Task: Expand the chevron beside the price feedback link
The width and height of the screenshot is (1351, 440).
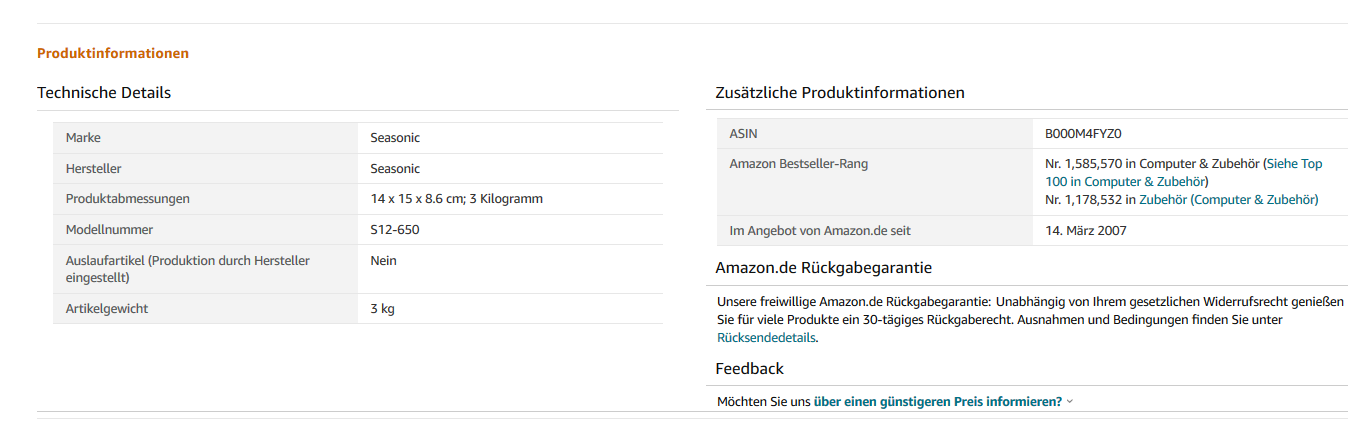Action: [1070, 402]
